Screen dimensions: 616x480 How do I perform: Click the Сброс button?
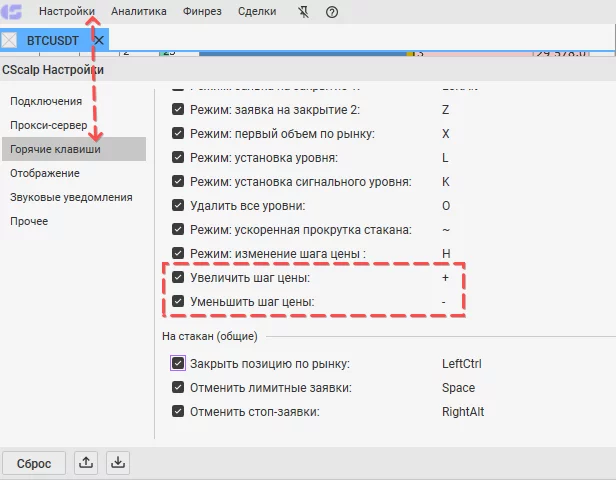[34, 463]
